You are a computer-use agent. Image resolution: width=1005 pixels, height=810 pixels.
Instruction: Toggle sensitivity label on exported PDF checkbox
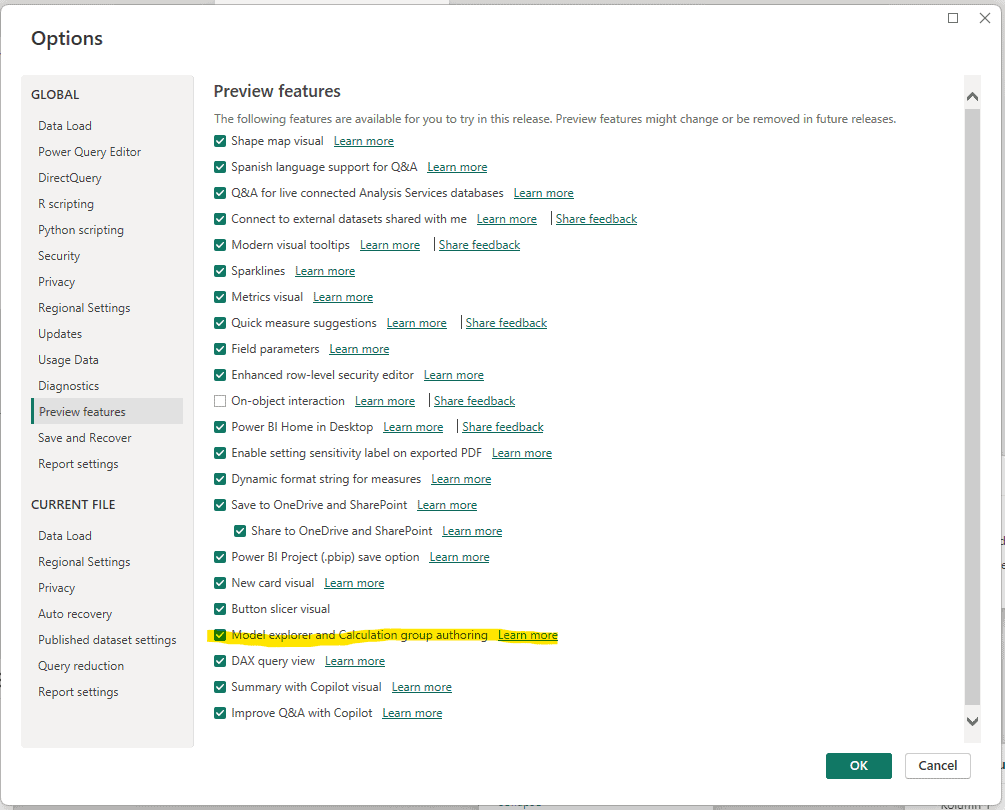220,453
